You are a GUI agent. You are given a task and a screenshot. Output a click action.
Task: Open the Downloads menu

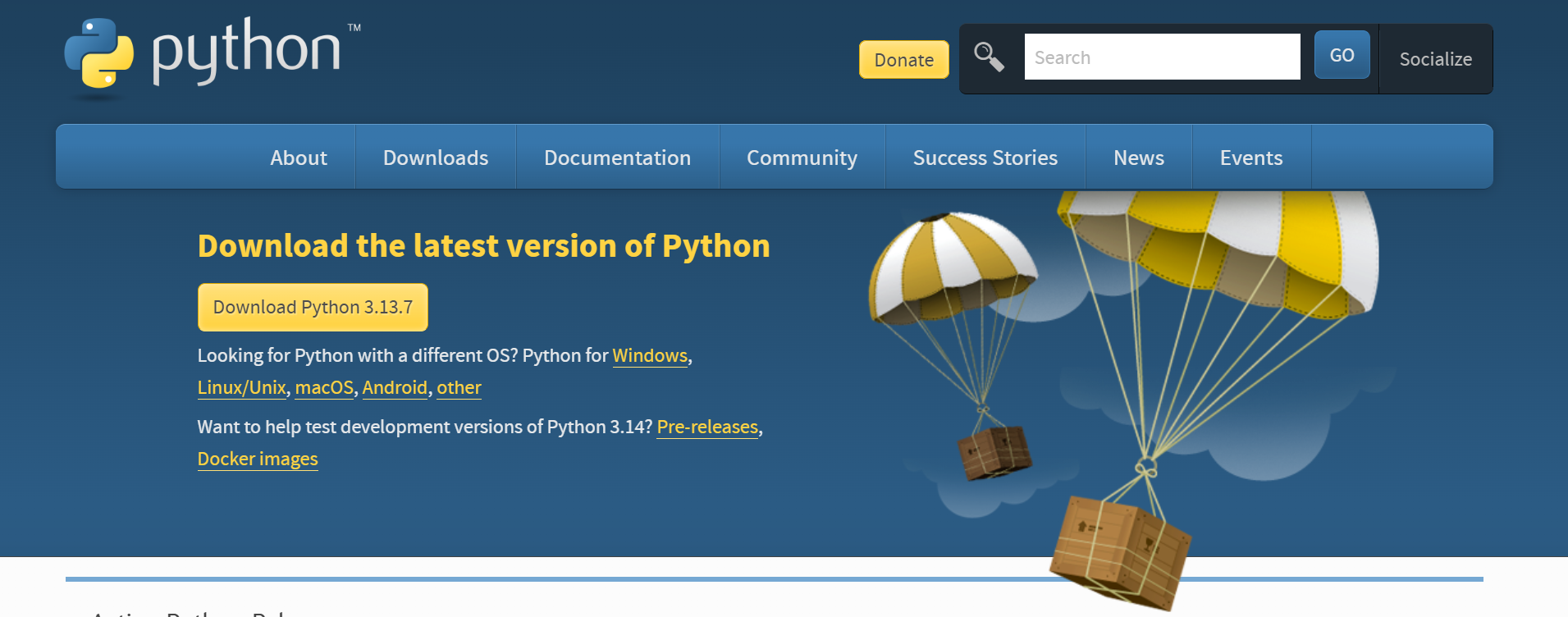coord(436,158)
